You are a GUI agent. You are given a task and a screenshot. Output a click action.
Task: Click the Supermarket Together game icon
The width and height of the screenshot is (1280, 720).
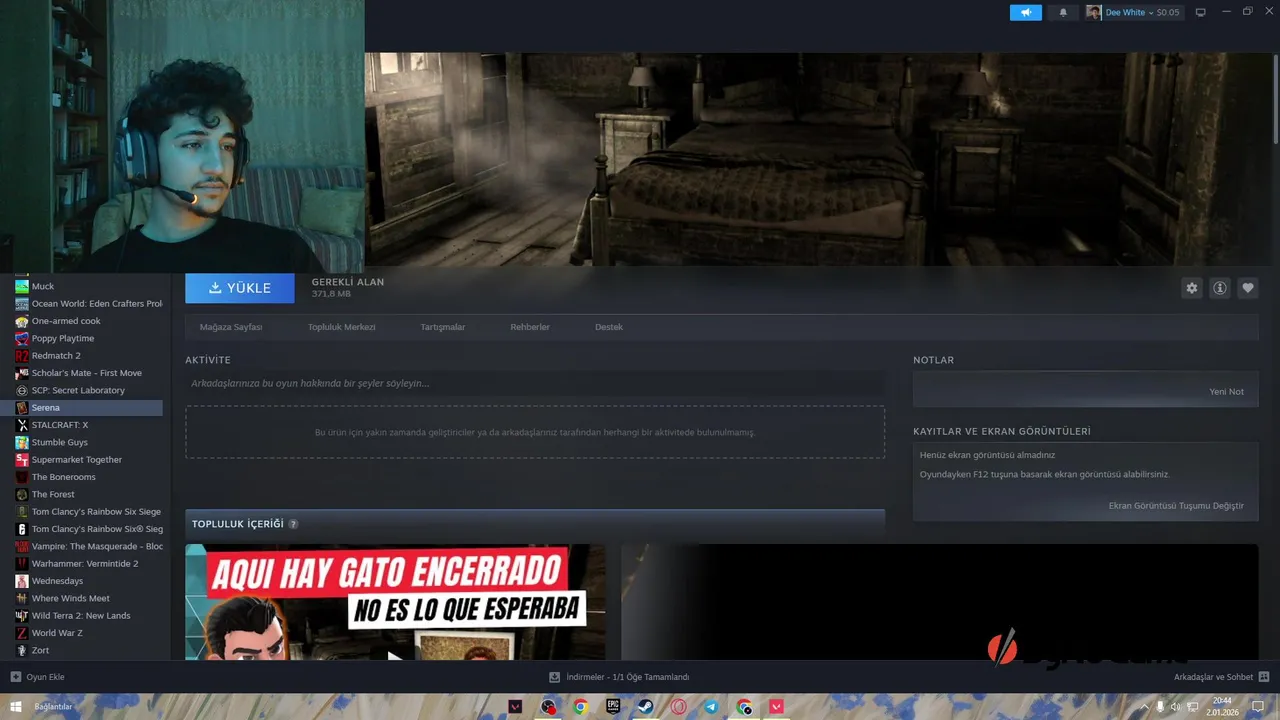pos(22,459)
